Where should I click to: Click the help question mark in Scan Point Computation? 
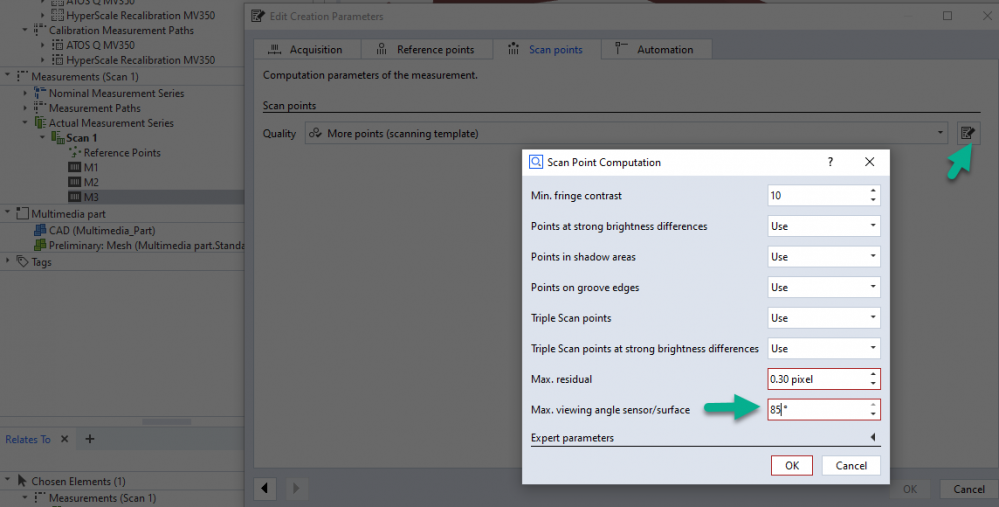[x=830, y=162]
